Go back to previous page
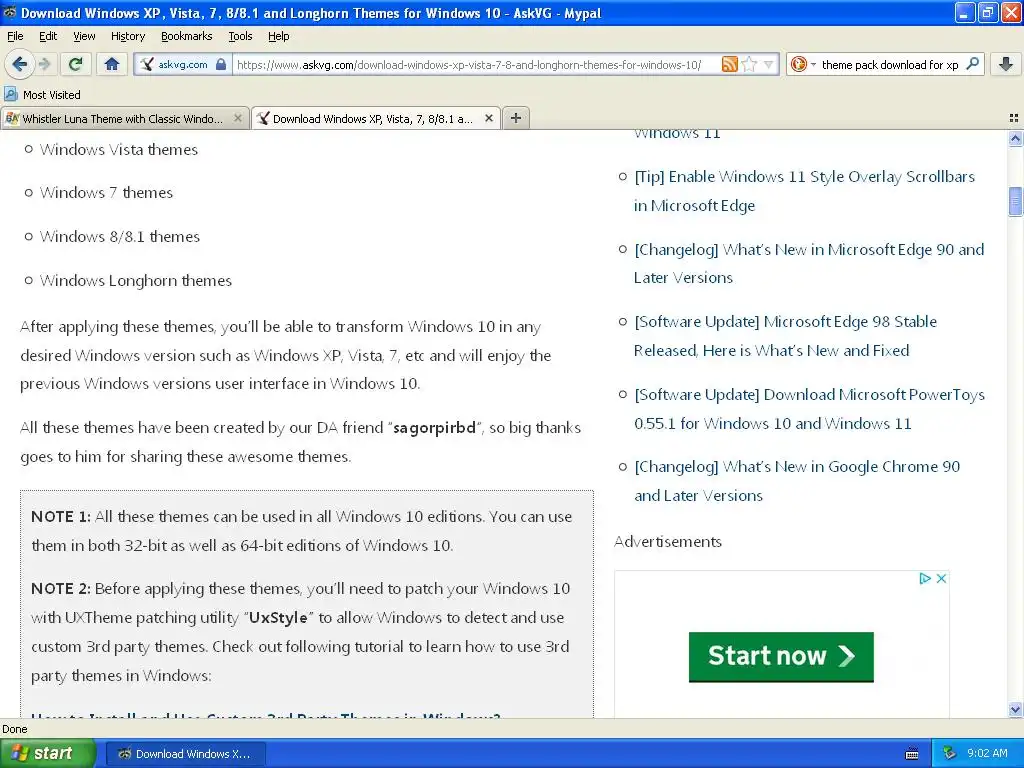This screenshot has width=1024, height=768. [20, 64]
